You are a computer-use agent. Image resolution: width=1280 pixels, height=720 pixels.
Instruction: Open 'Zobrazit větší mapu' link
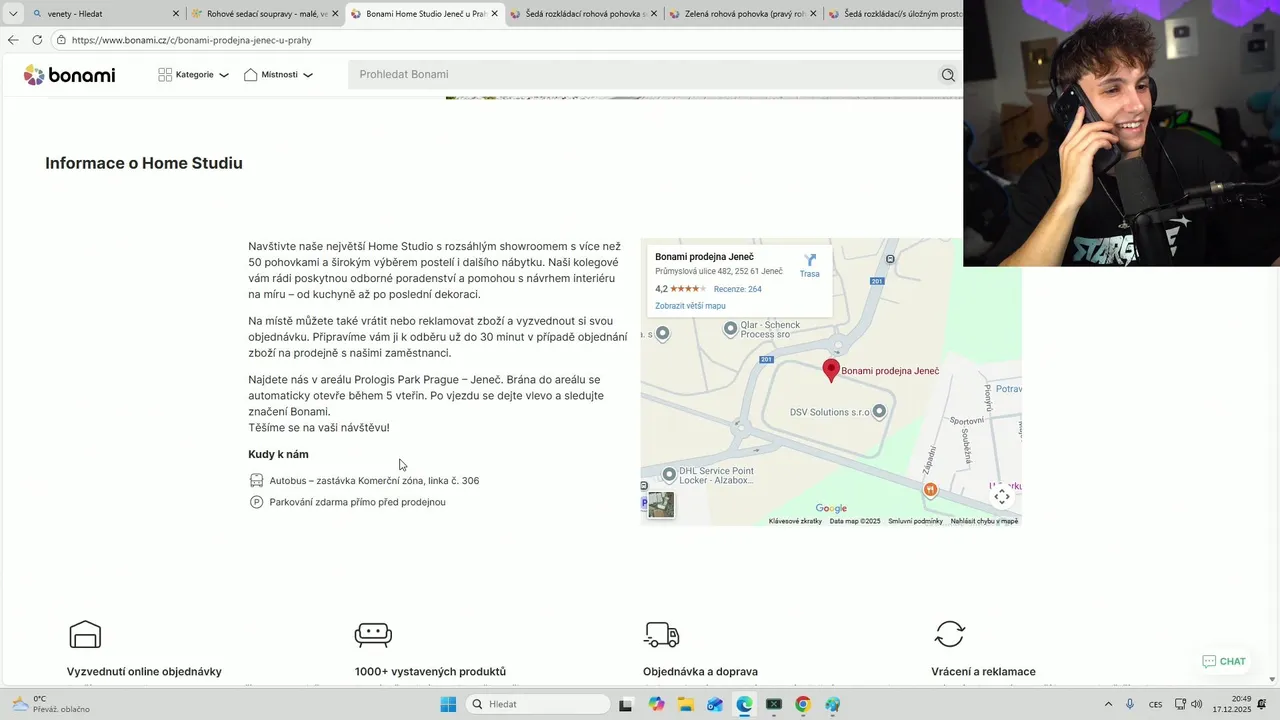coord(690,306)
